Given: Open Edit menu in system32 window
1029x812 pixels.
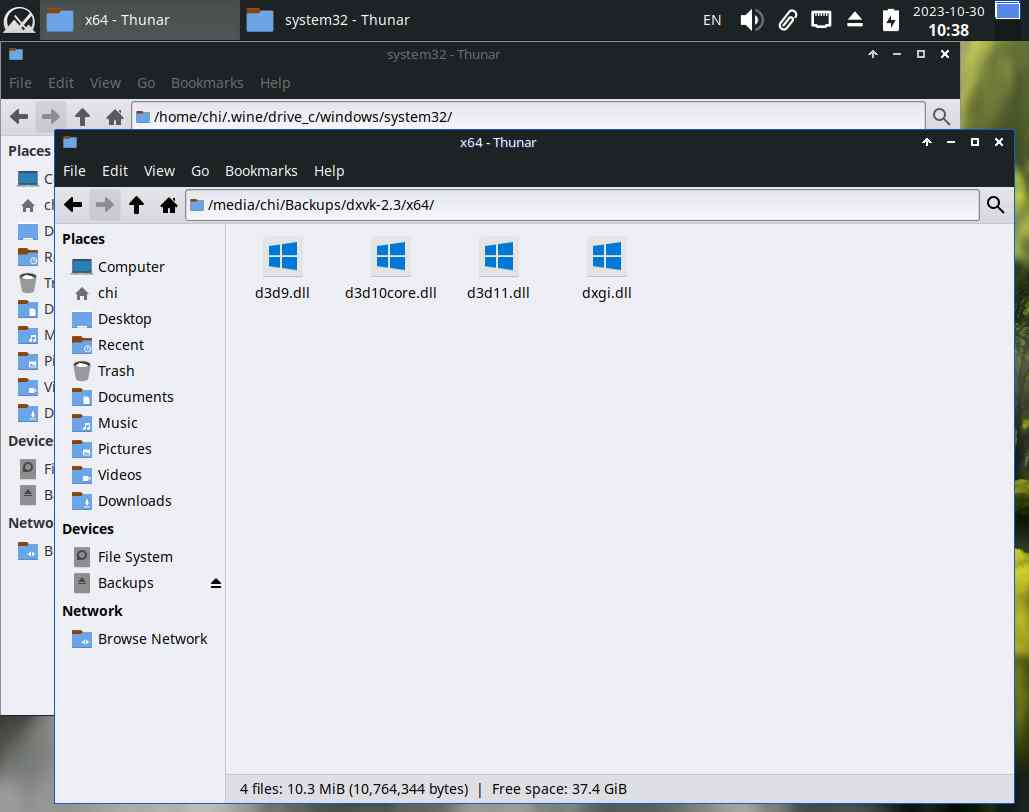Looking at the screenshot, I should [x=60, y=83].
